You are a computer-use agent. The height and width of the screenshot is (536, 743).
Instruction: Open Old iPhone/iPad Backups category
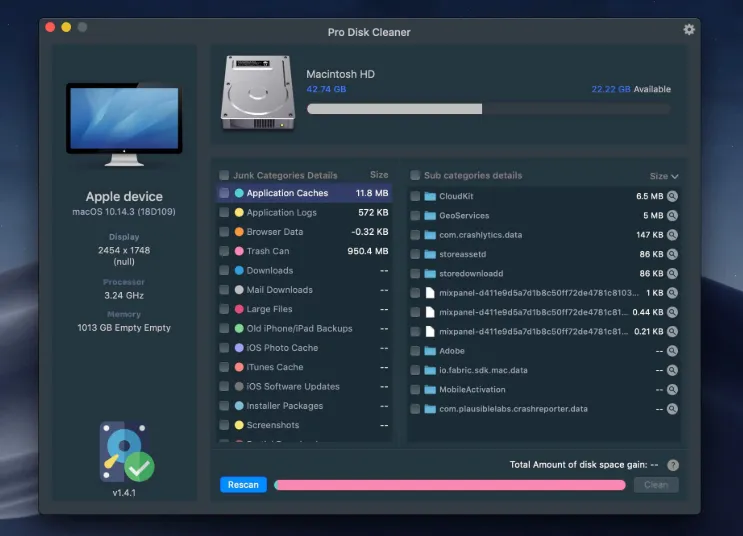click(304, 328)
